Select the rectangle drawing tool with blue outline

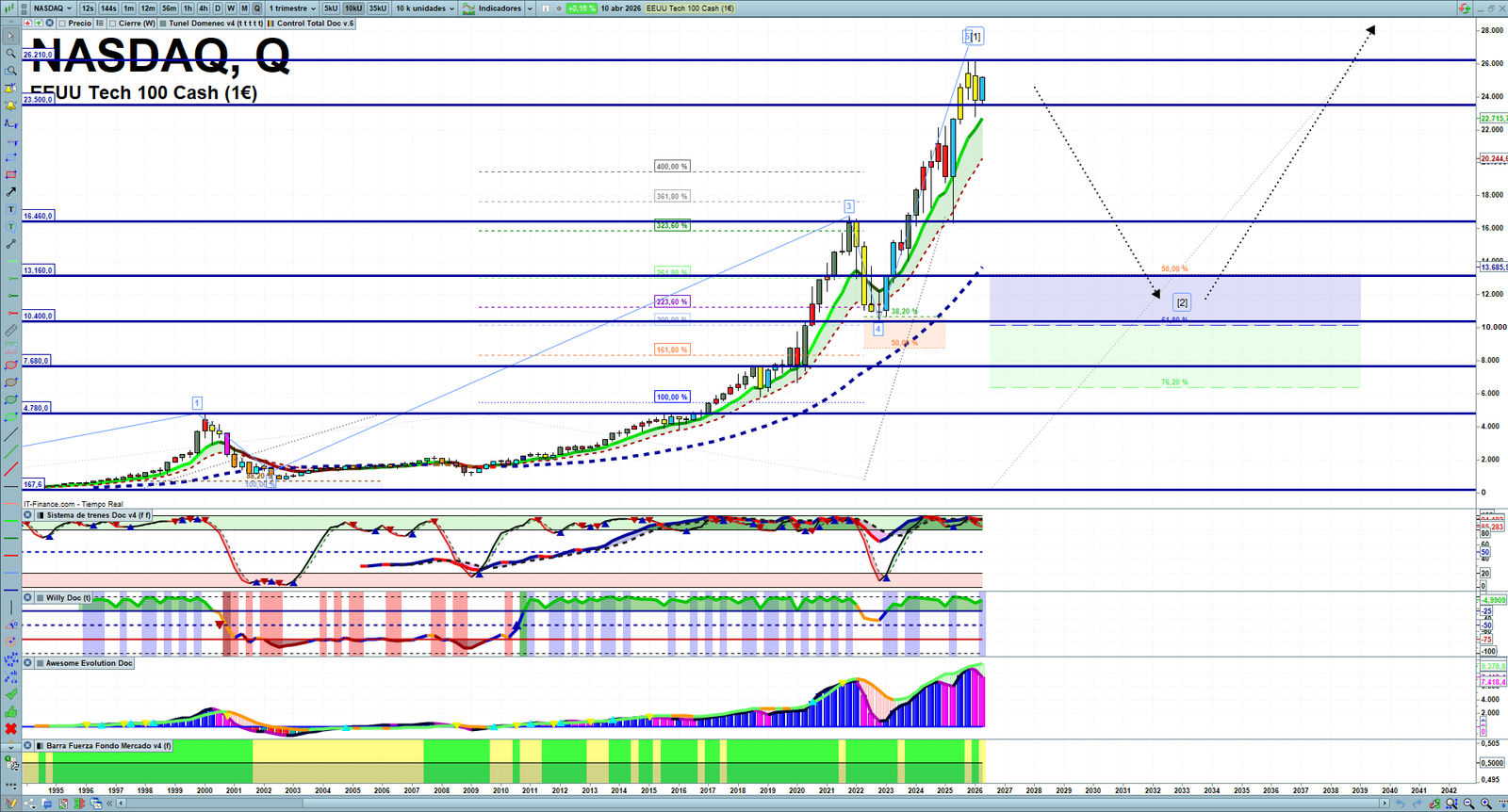coord(11,157)
